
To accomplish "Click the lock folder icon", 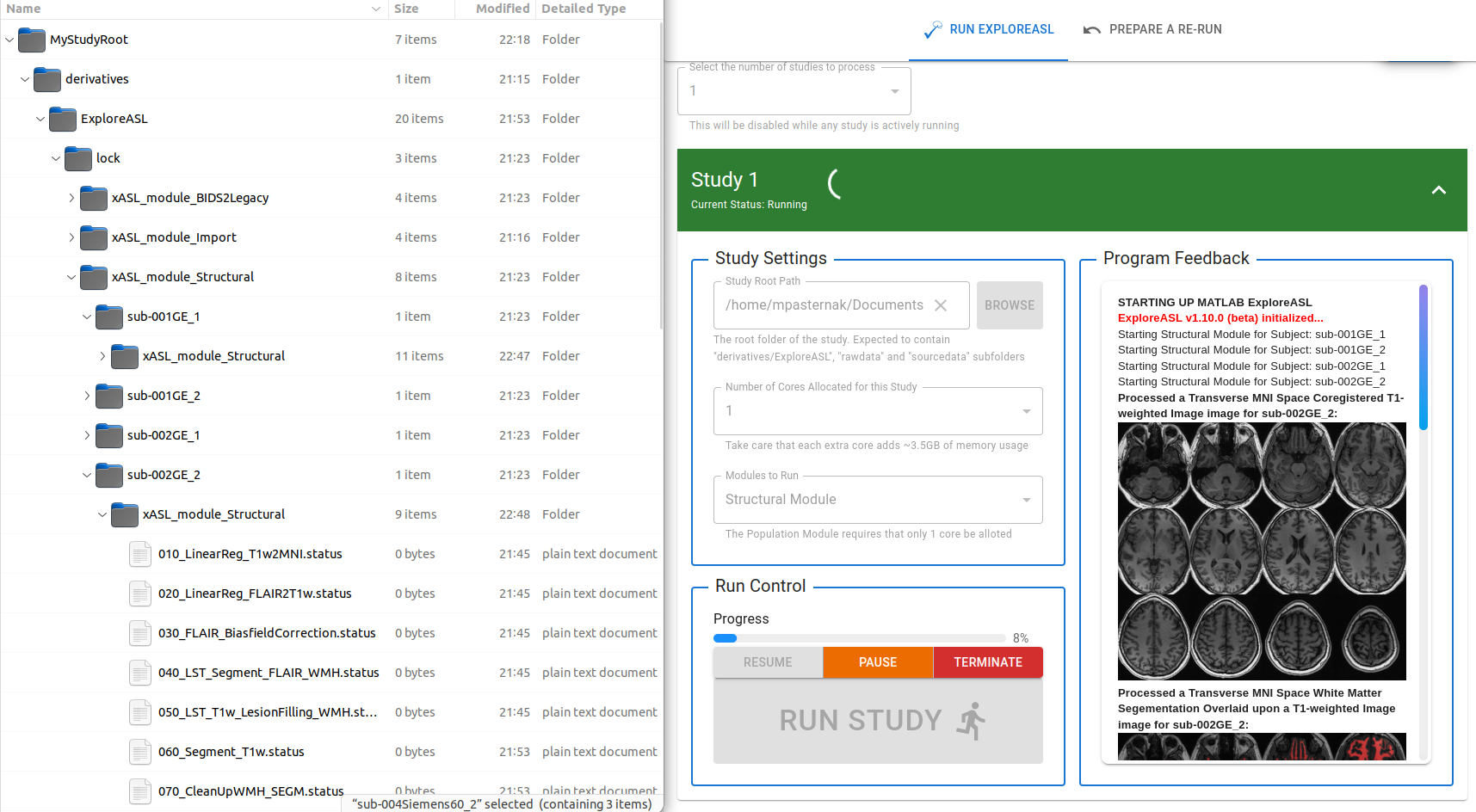I will coord(78,158).
